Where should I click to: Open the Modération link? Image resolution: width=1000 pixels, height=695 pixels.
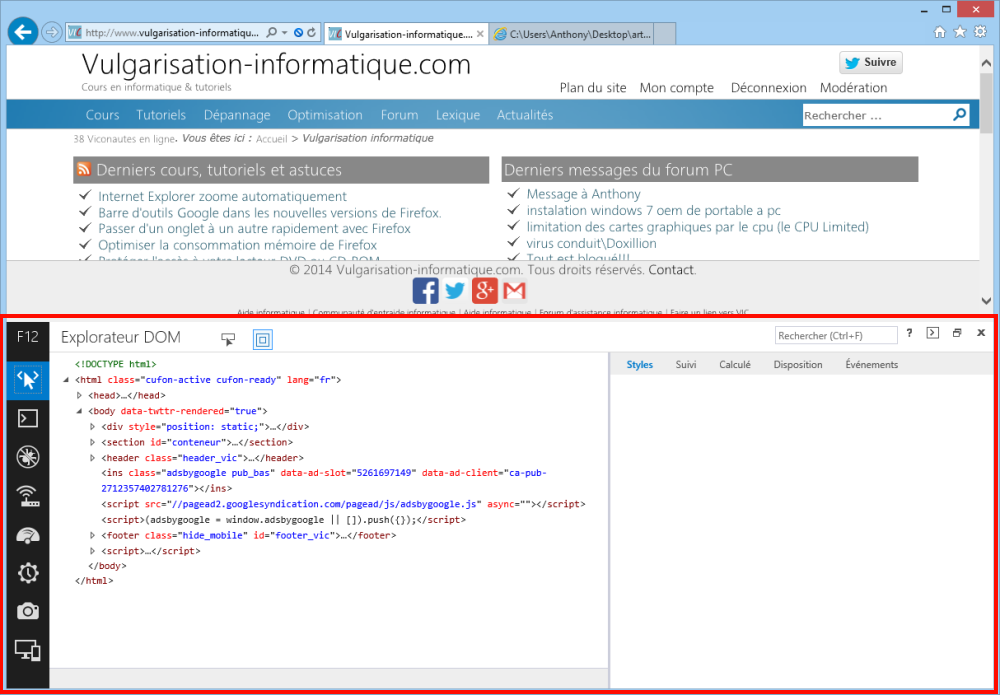click(853, 88)
